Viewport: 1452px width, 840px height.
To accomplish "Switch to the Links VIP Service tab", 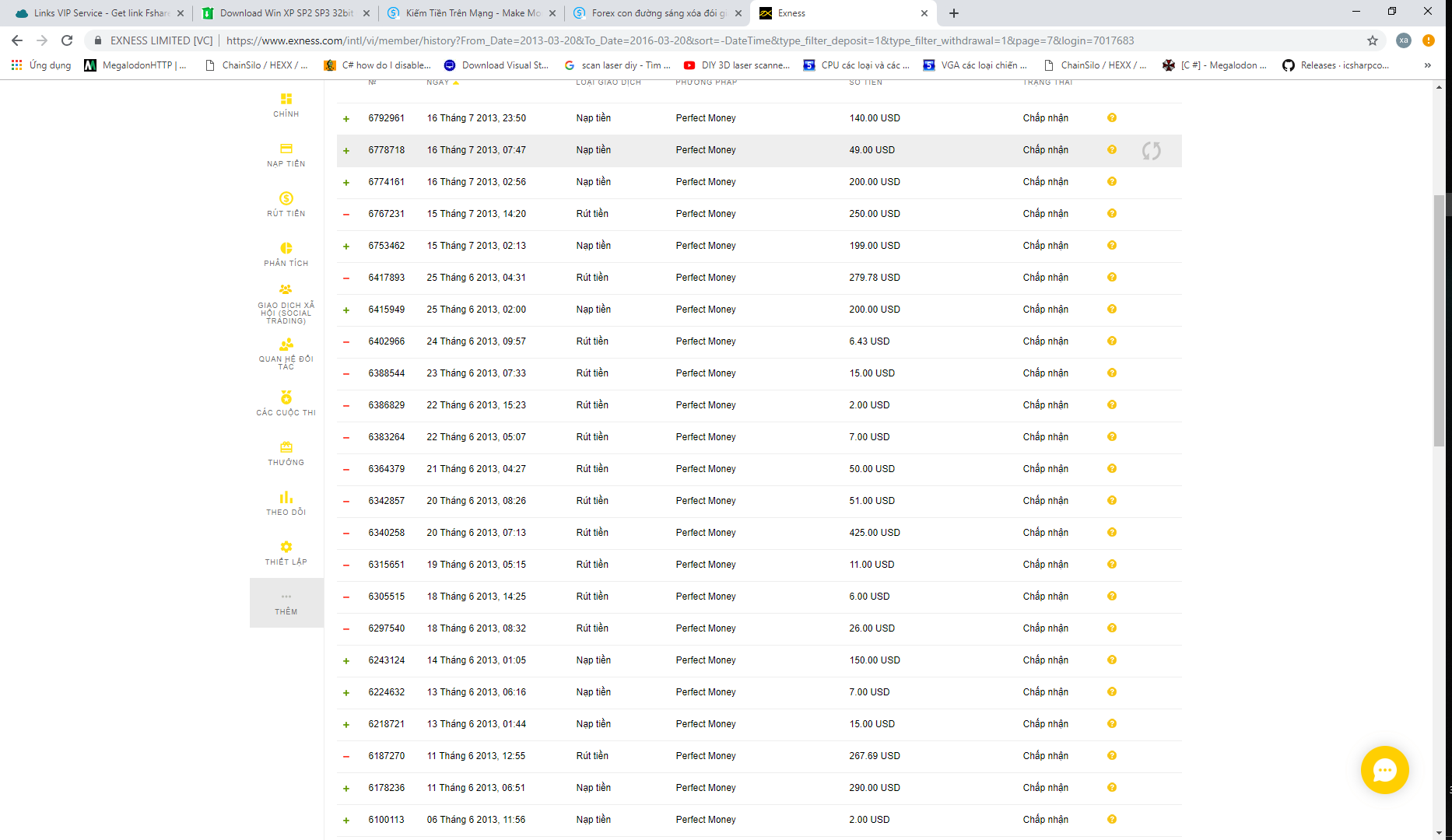I will coord(101,13).
